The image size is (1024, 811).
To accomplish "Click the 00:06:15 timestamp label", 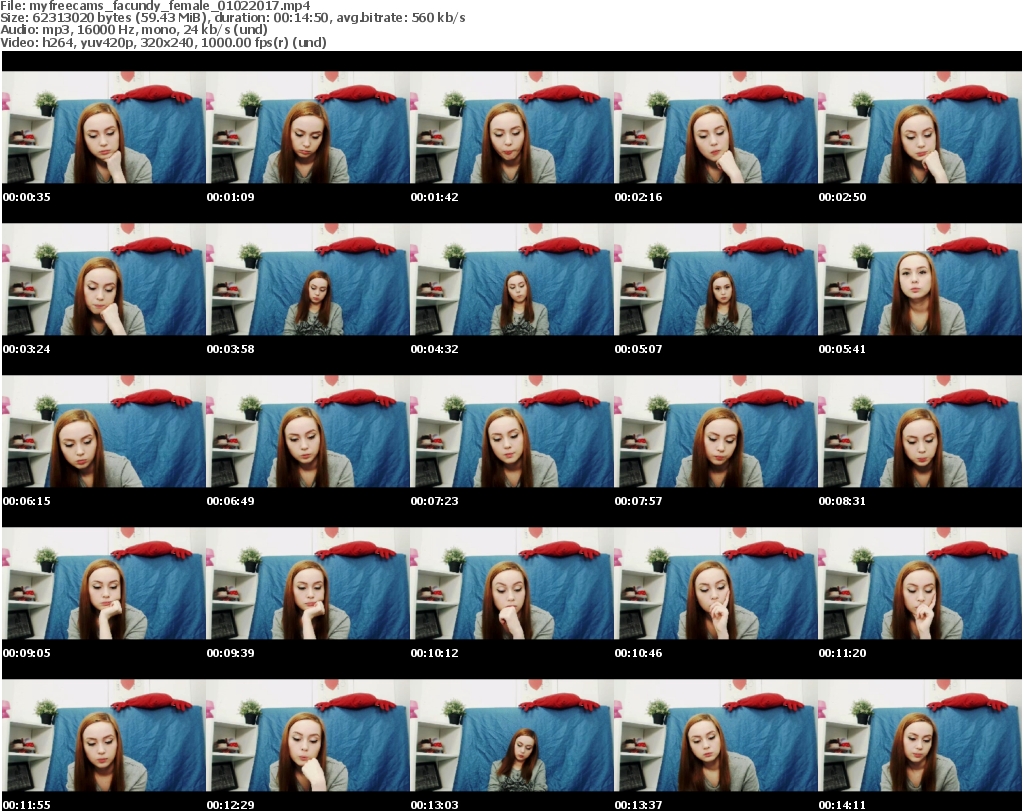I will [x=27, y=501].
